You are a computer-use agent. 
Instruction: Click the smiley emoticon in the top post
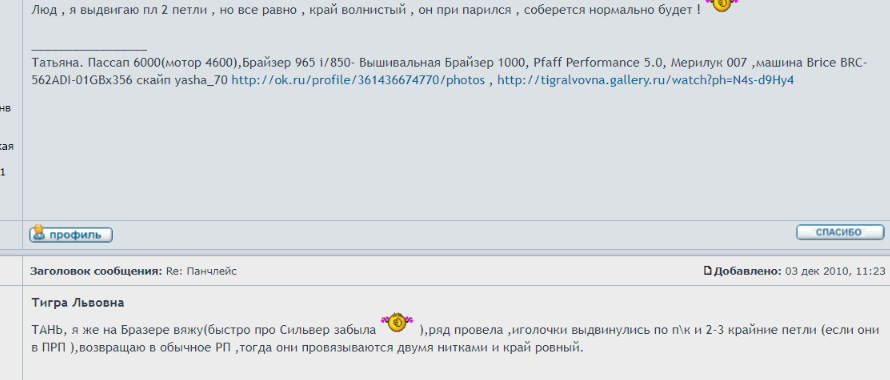[721, 5]
